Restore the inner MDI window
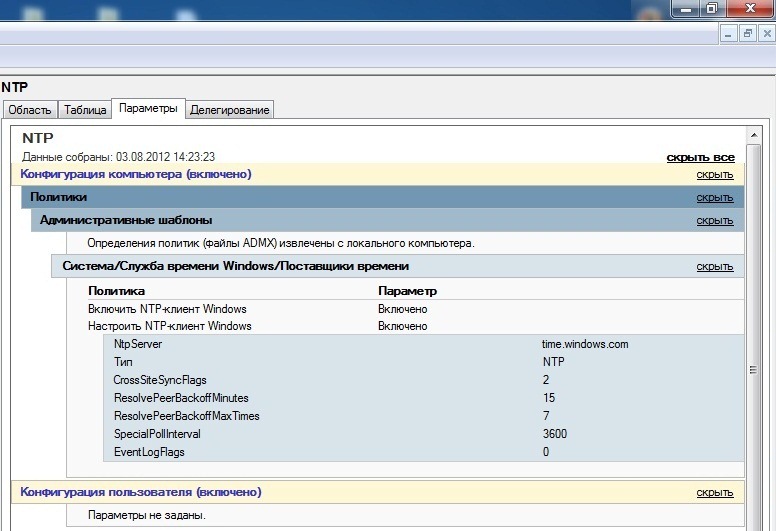The image size is (776, 531). tap(747, 34)
